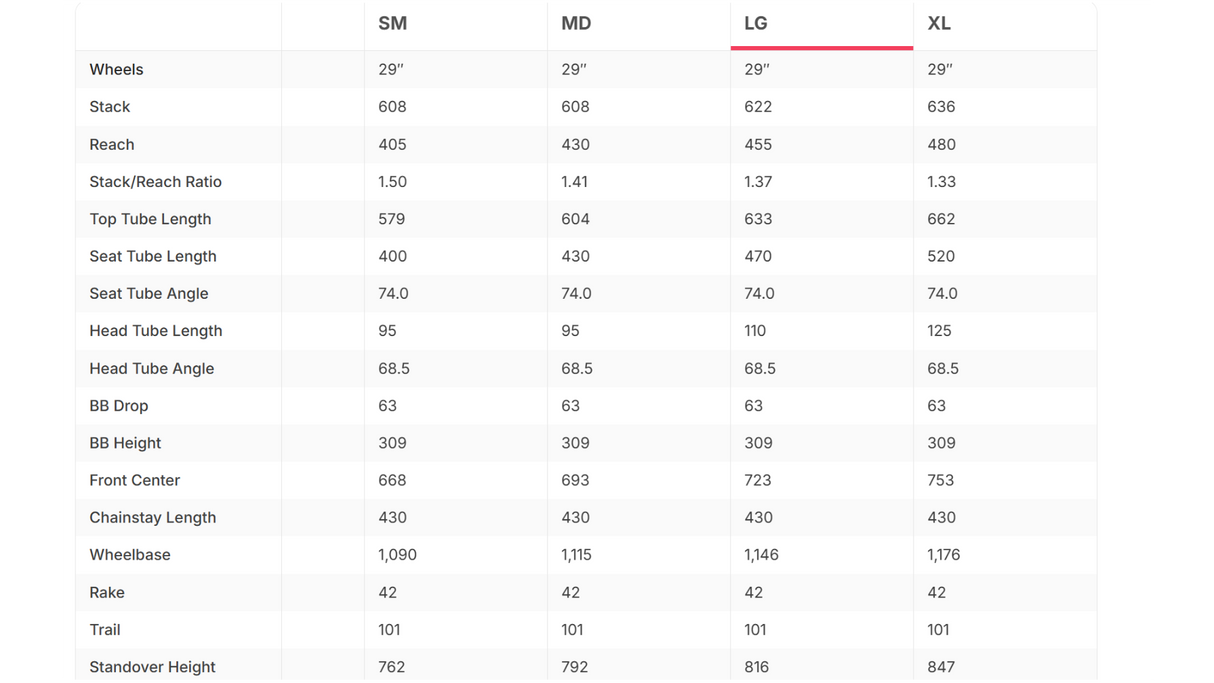Select the XL size column header

point(939,24)
